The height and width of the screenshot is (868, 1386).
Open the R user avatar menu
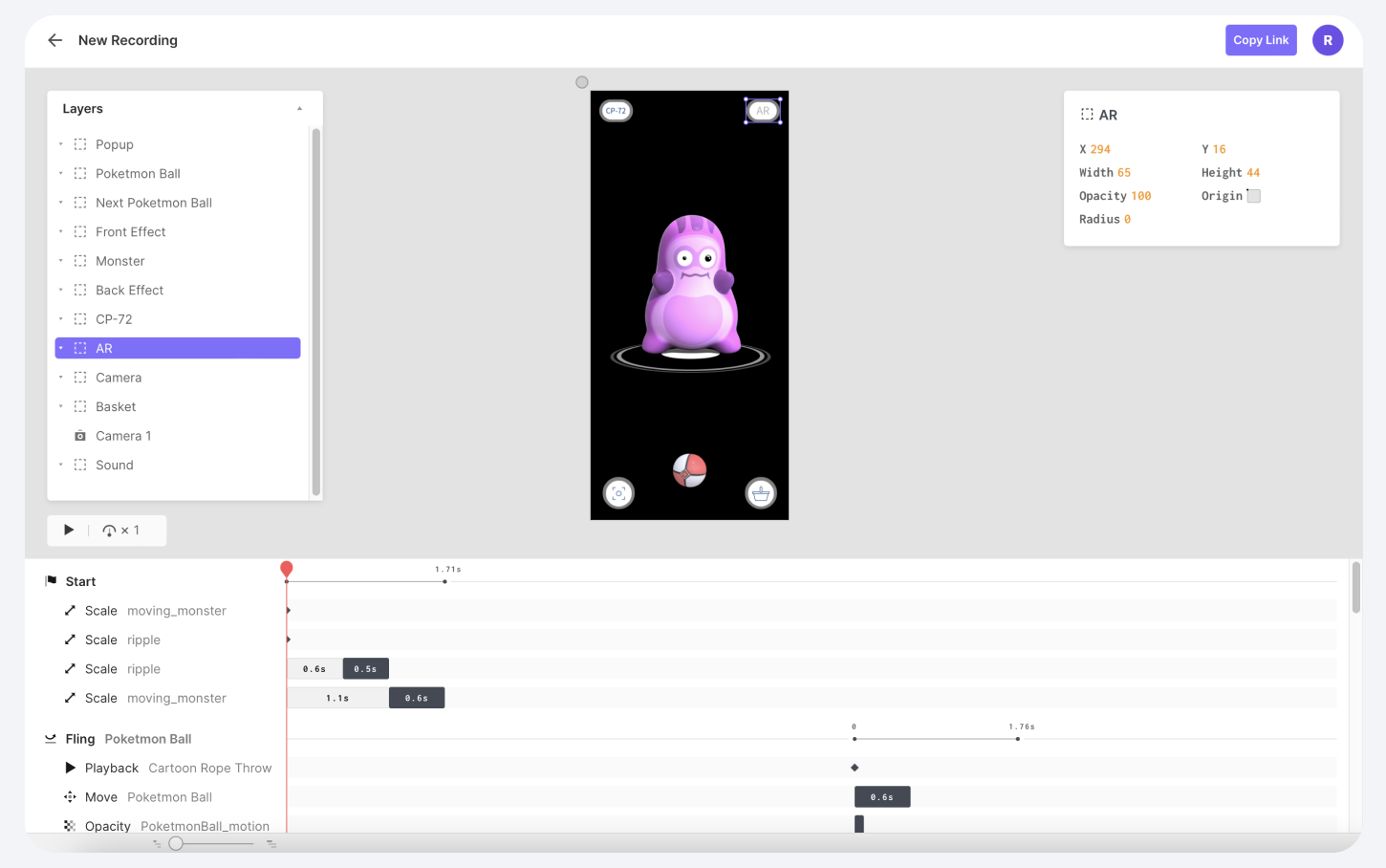1328,40
